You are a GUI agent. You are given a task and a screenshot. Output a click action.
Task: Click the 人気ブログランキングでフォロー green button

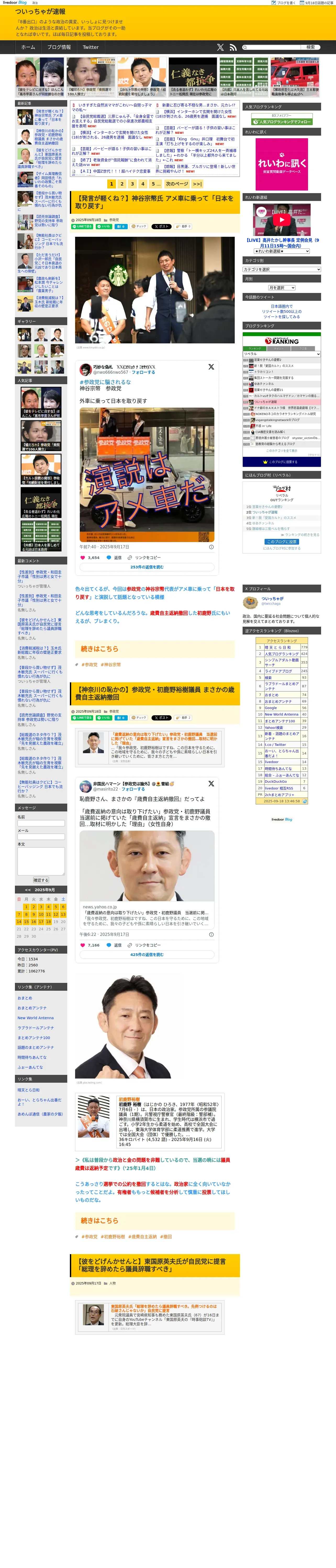[x=282, y=122]
